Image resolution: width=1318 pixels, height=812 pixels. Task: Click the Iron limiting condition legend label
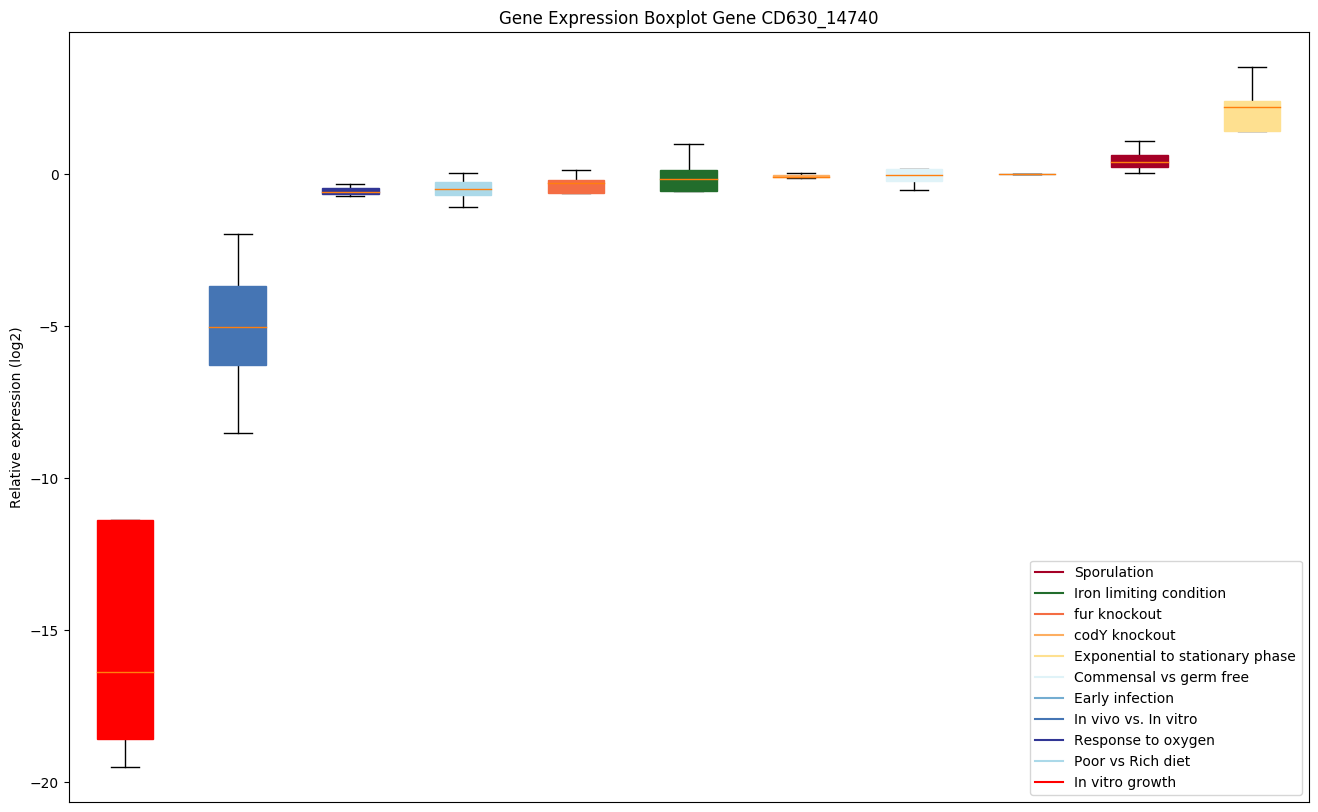pos(1149,593)
